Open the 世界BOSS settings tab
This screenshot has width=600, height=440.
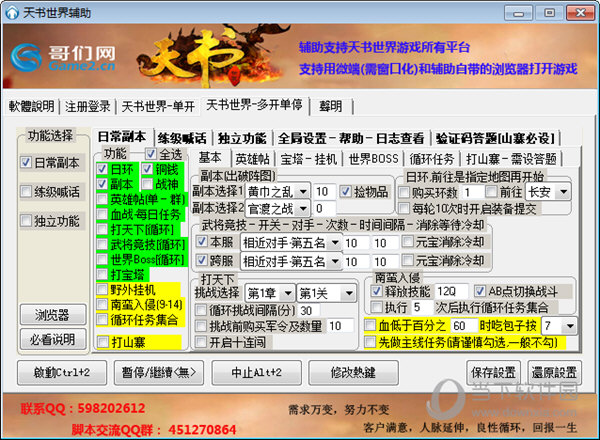coord(373,159)
